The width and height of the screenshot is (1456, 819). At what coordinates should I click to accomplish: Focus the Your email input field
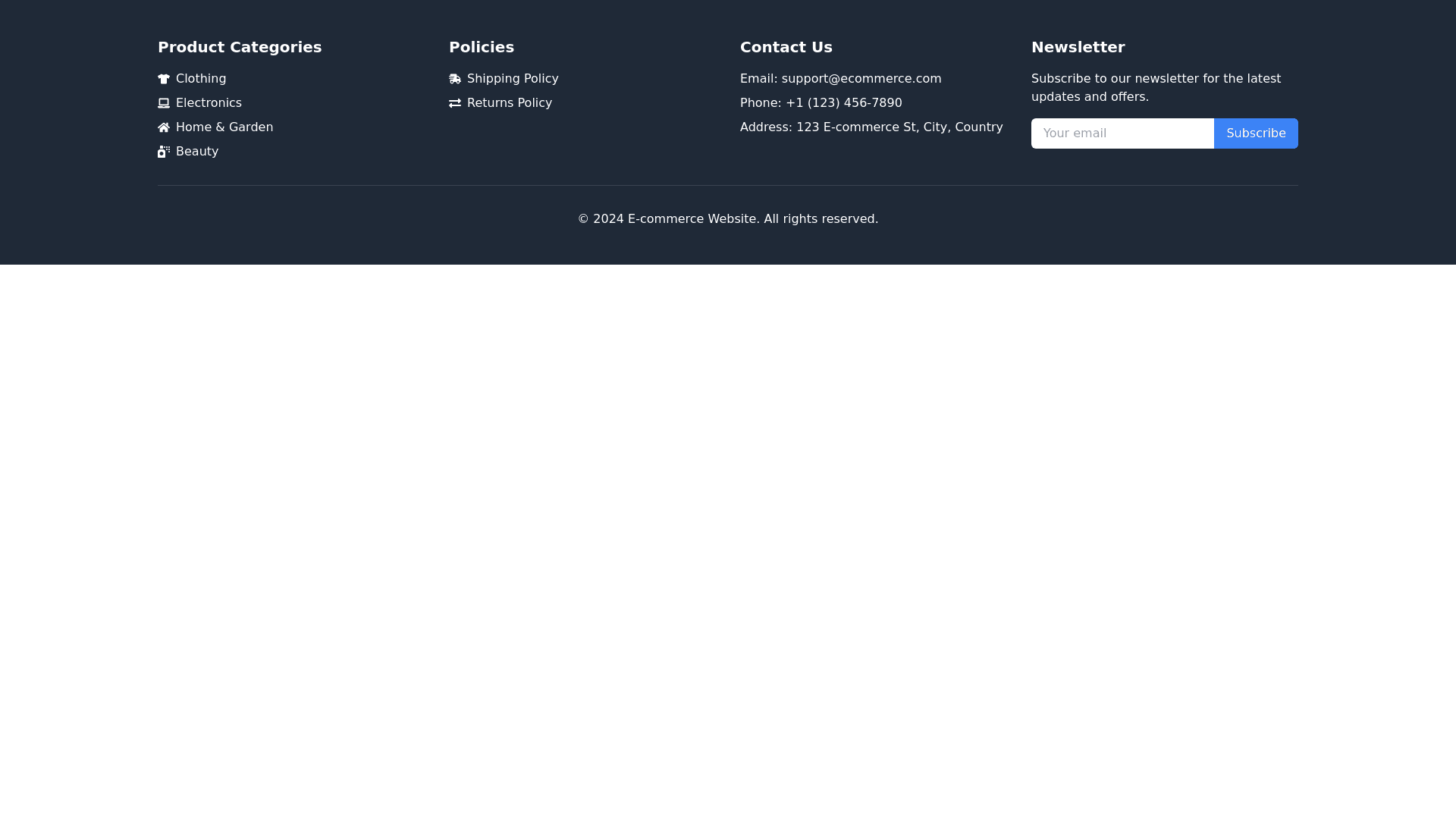tap(1122, 133)
